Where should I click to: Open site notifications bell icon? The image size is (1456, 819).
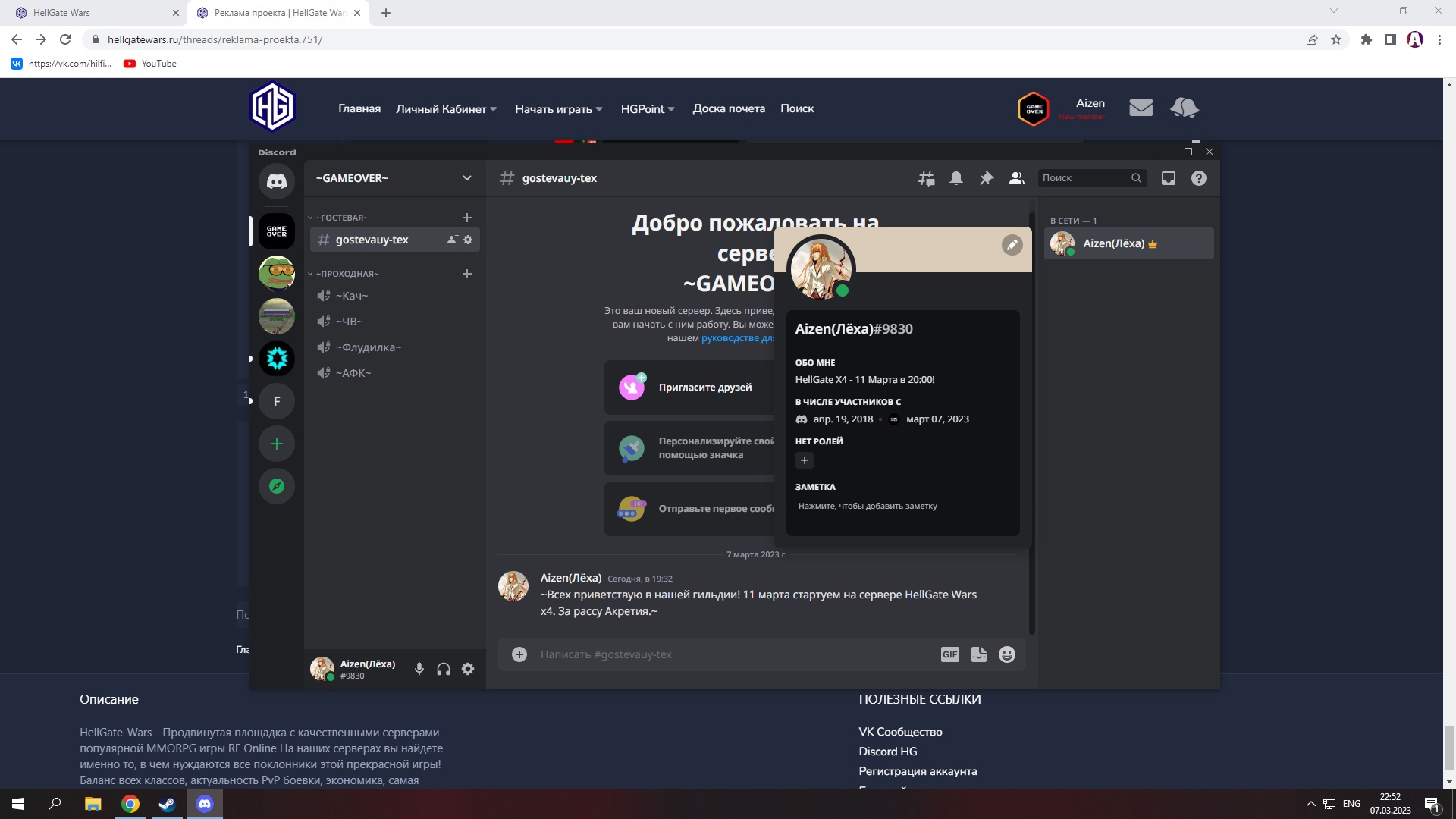click(1185, 108)
